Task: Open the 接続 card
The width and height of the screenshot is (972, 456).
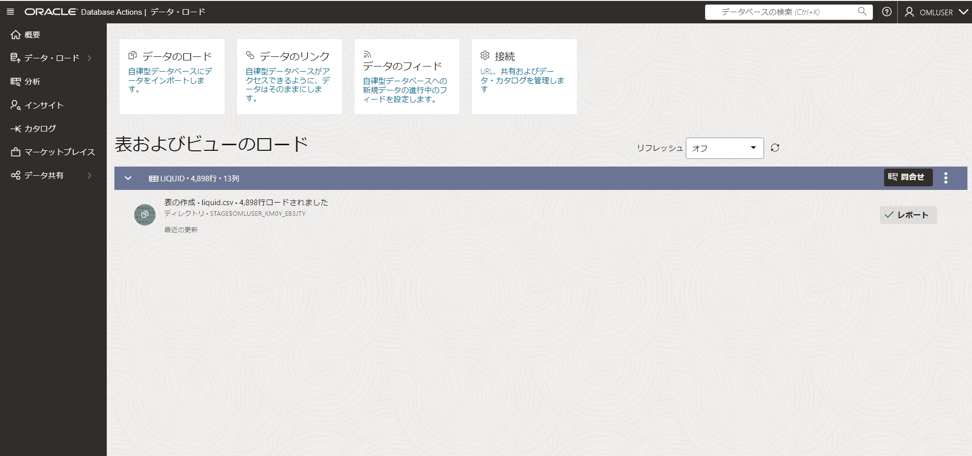Action: pyautogui.click(x=524, y=76)
